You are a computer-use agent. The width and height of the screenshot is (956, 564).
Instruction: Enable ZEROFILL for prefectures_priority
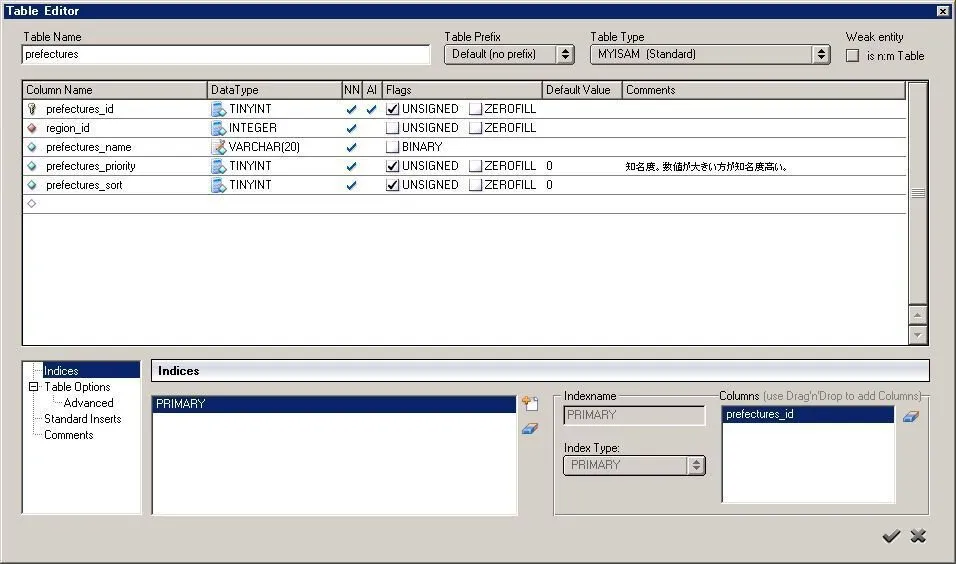click(476, 166)
